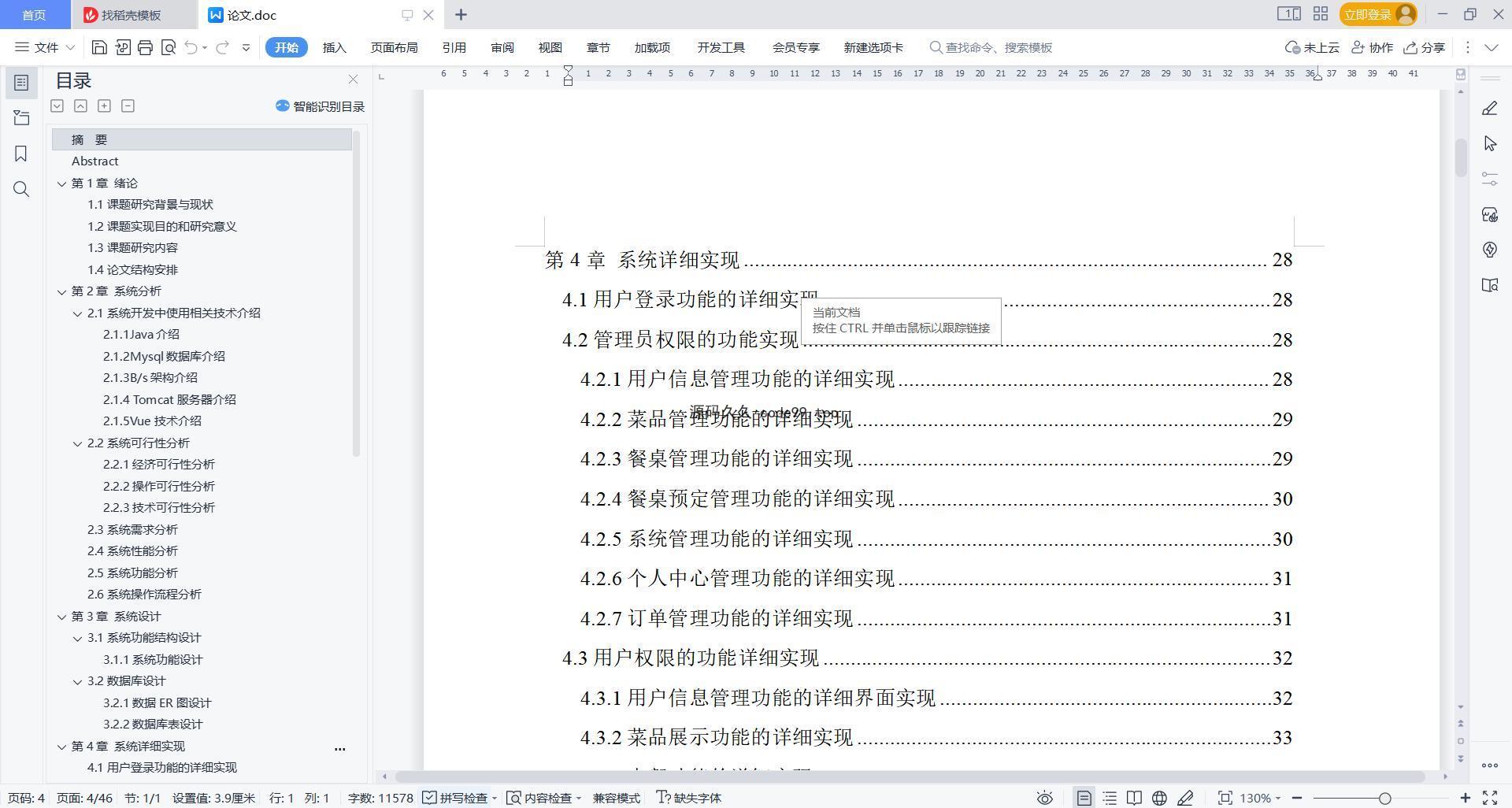Screen dimensions: 1512x808
Task: Switch to the 插入 ribbon tab
Action: tap(335, 47)
